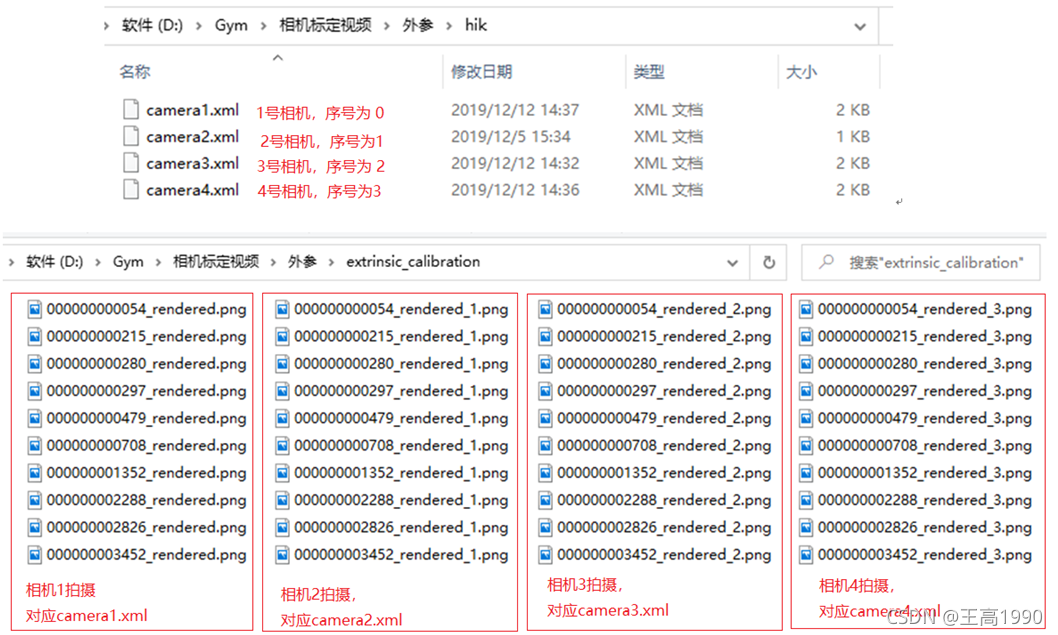Click icon of 000000000280_rendered.png

pyautogui.click(x=34, y=364)
